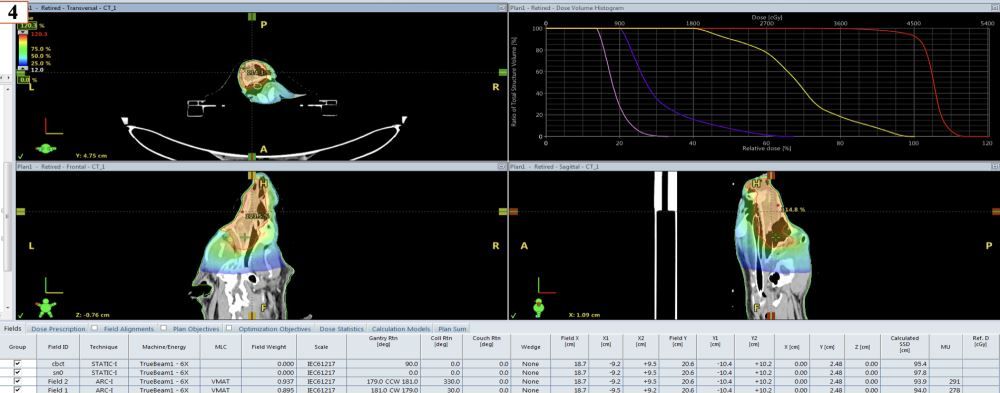
Task: Toggle Group checkbox for Field 2
Action: tap(17, 381)
